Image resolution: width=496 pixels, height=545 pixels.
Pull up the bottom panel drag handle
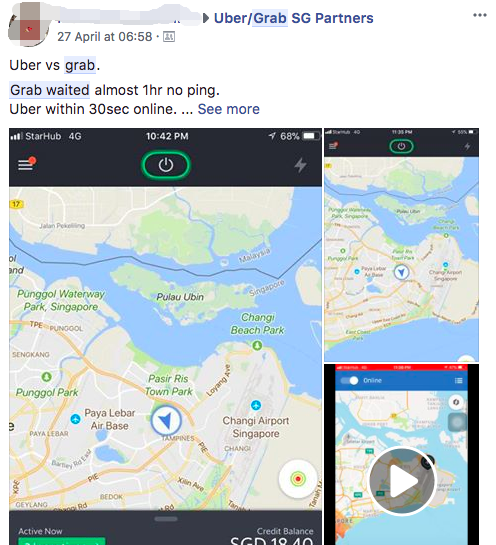click(166, 519)
